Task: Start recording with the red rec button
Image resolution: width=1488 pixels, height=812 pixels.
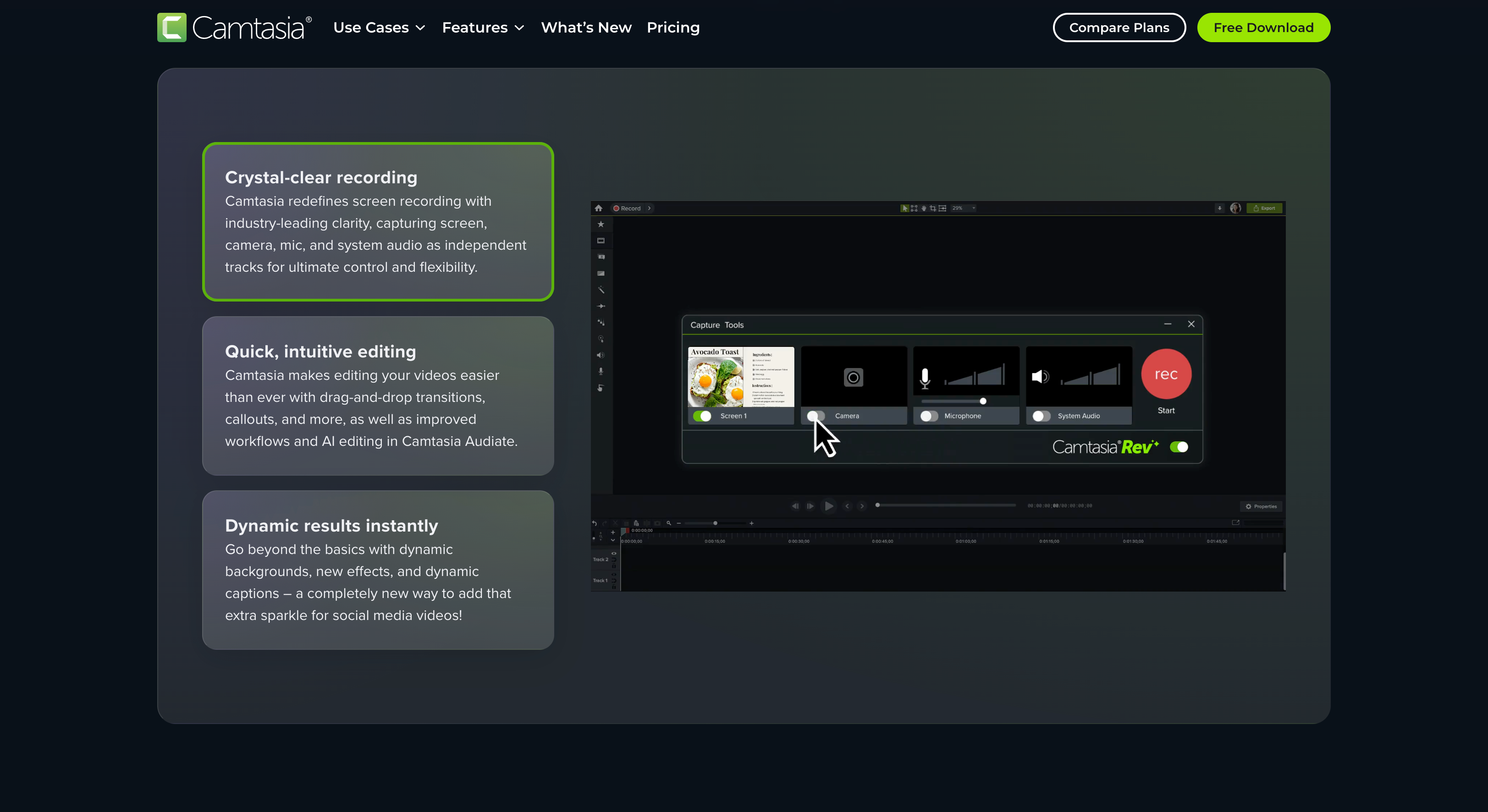Action: pyautogui.click(x=1166, y=374)
